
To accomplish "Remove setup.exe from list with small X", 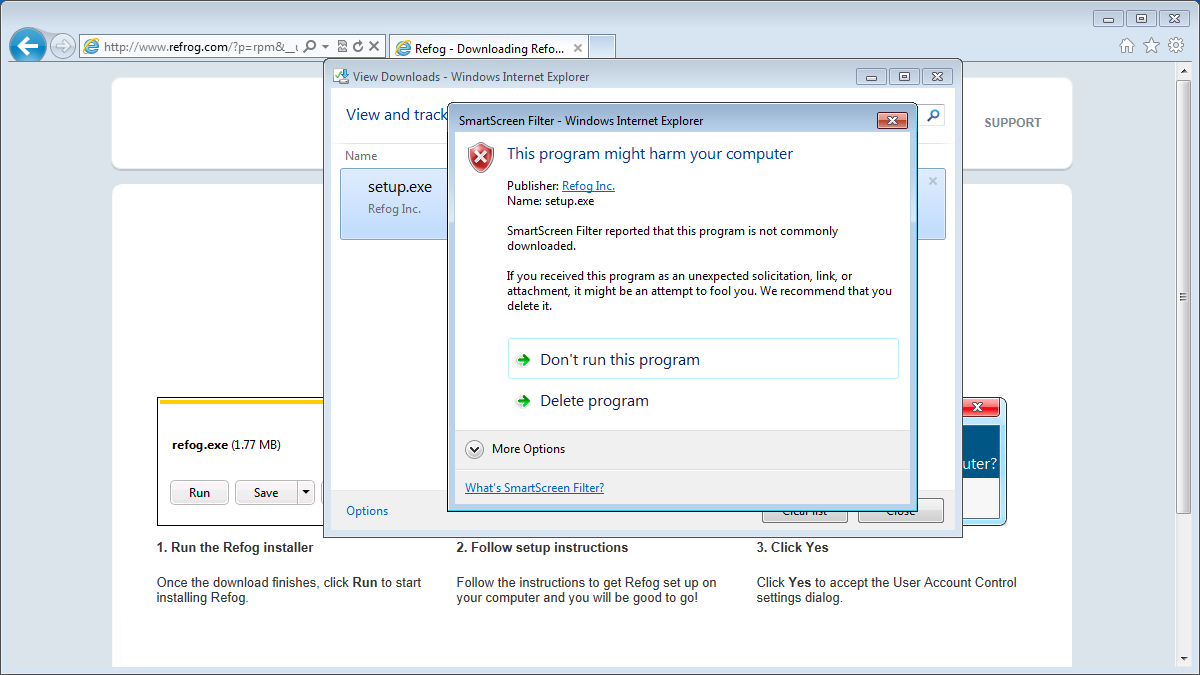I will [x=933, y=182].
